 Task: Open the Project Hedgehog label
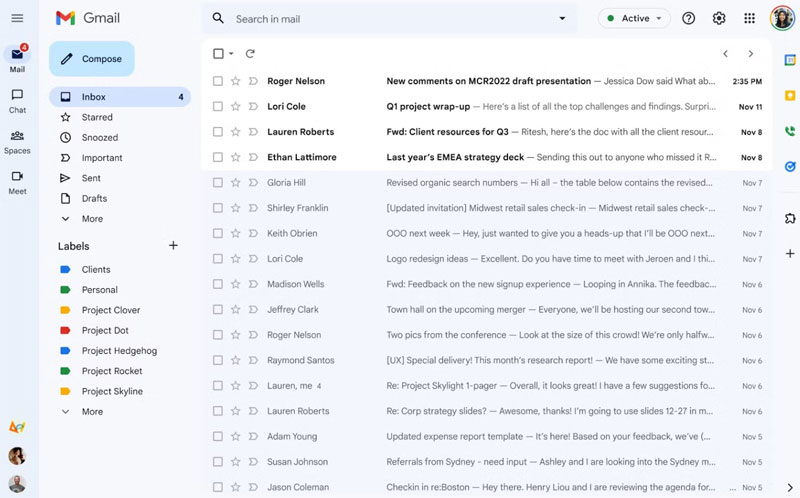pyautogui.click(x=120, y=351)
